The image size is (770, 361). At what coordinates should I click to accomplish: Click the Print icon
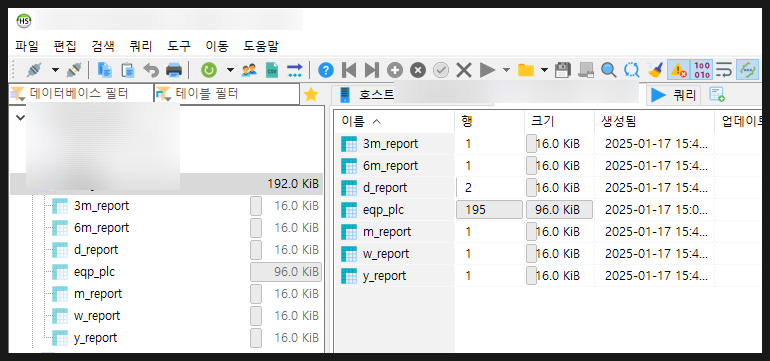[174, 70]
